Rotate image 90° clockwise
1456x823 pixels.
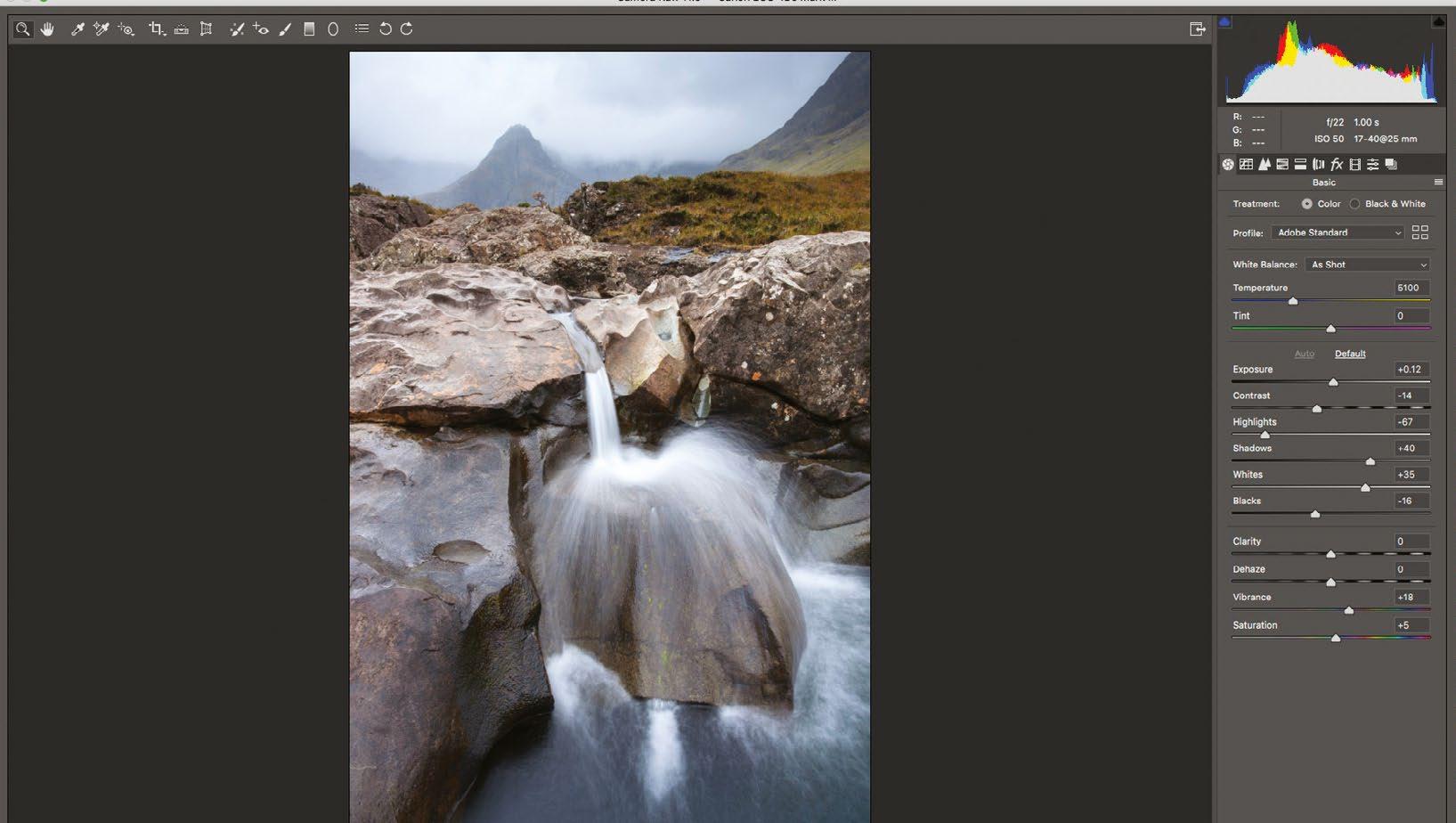tap(406, 29)
